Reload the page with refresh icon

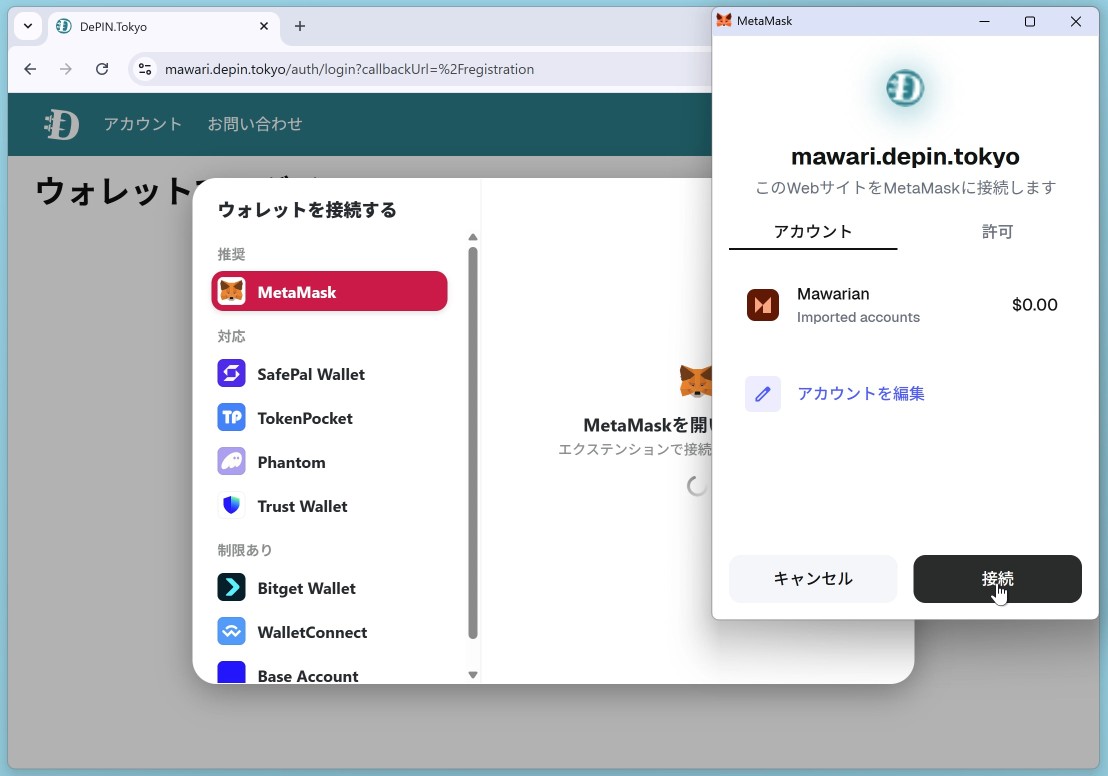click(102, 69)
